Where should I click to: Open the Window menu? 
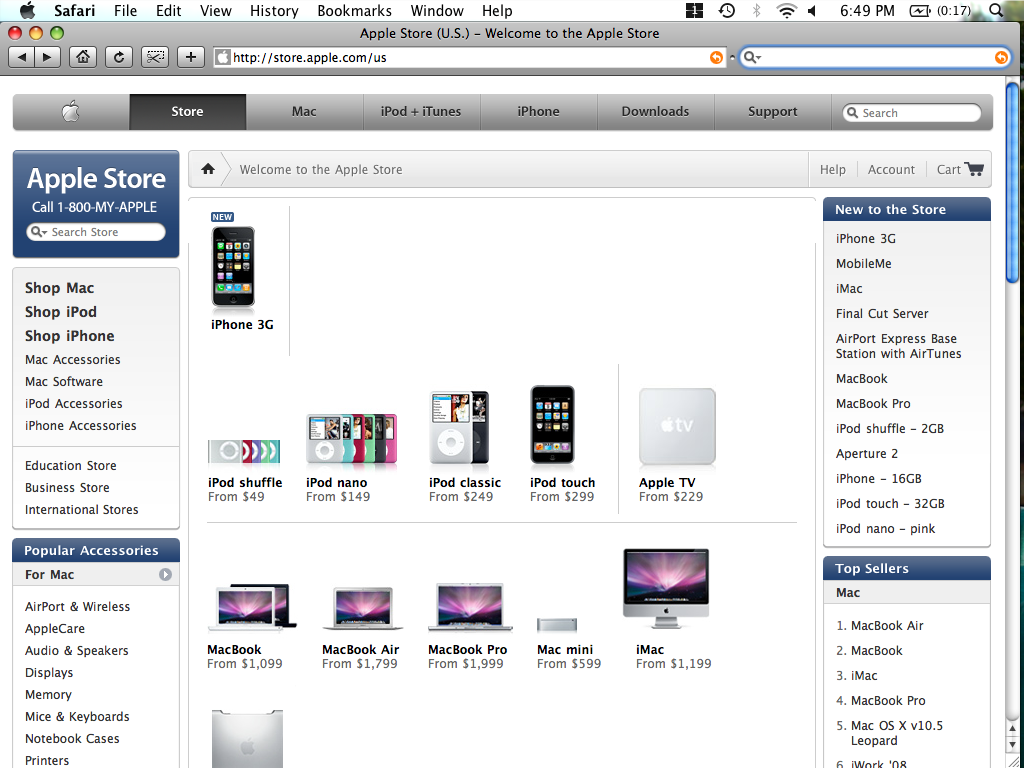pos(437,10)
